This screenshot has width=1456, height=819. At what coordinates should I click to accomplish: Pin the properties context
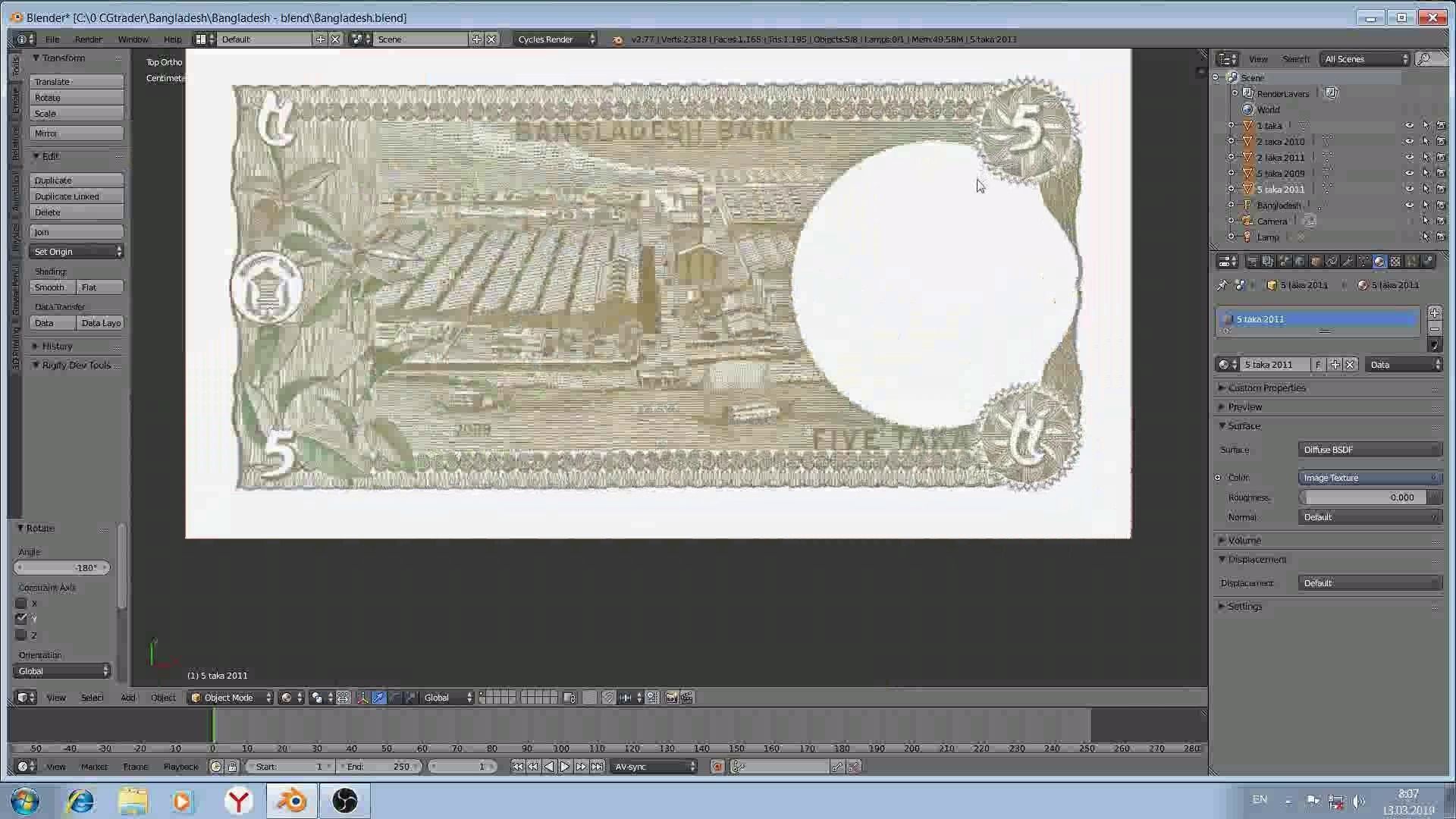pos(1222,285)
